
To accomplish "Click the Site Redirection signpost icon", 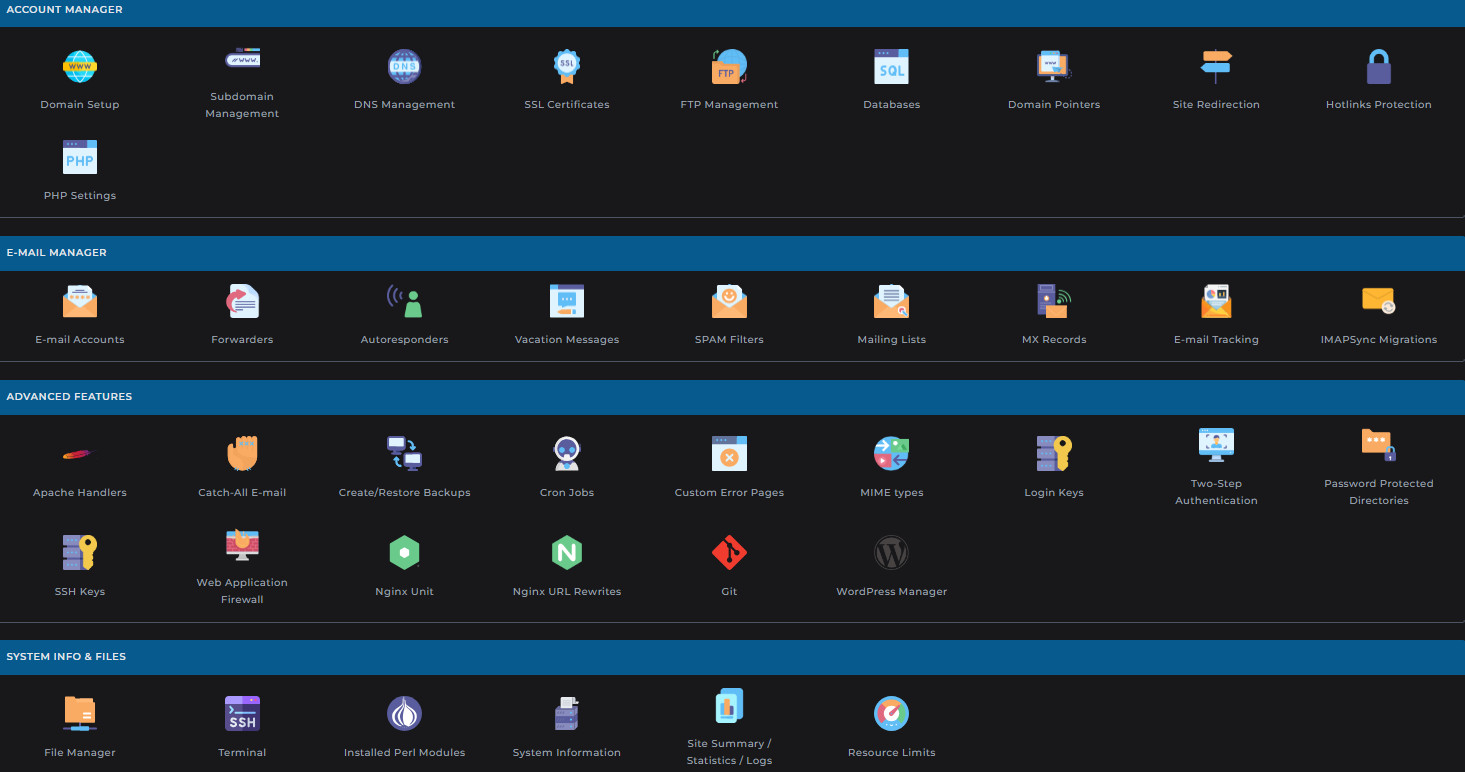I will [1216, 67].
